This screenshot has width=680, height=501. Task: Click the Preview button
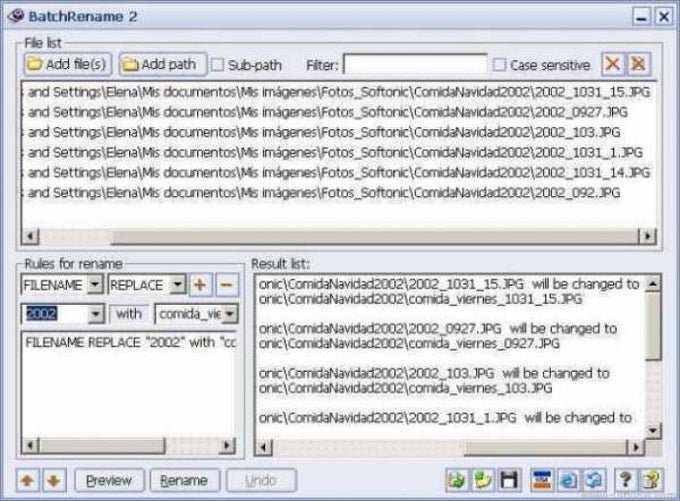[109, 480]
